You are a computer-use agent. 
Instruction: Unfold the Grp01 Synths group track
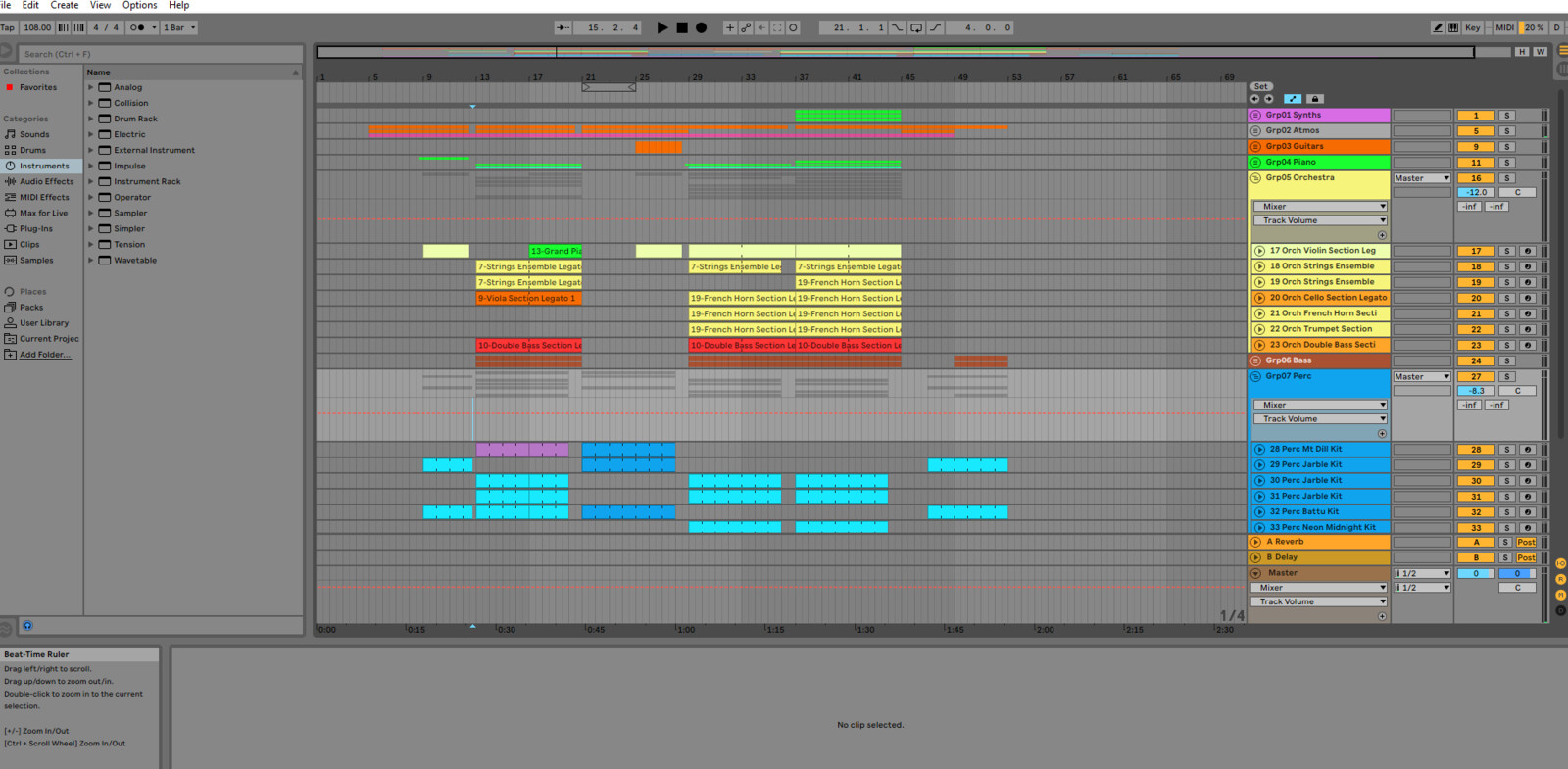pyautogui.click(x=1255, y=116)
